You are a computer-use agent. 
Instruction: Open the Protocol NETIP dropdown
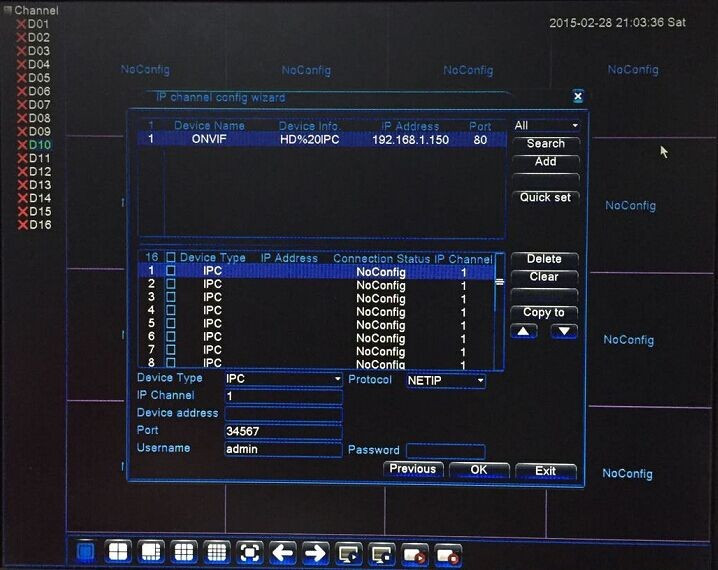(x=446, y=380)
